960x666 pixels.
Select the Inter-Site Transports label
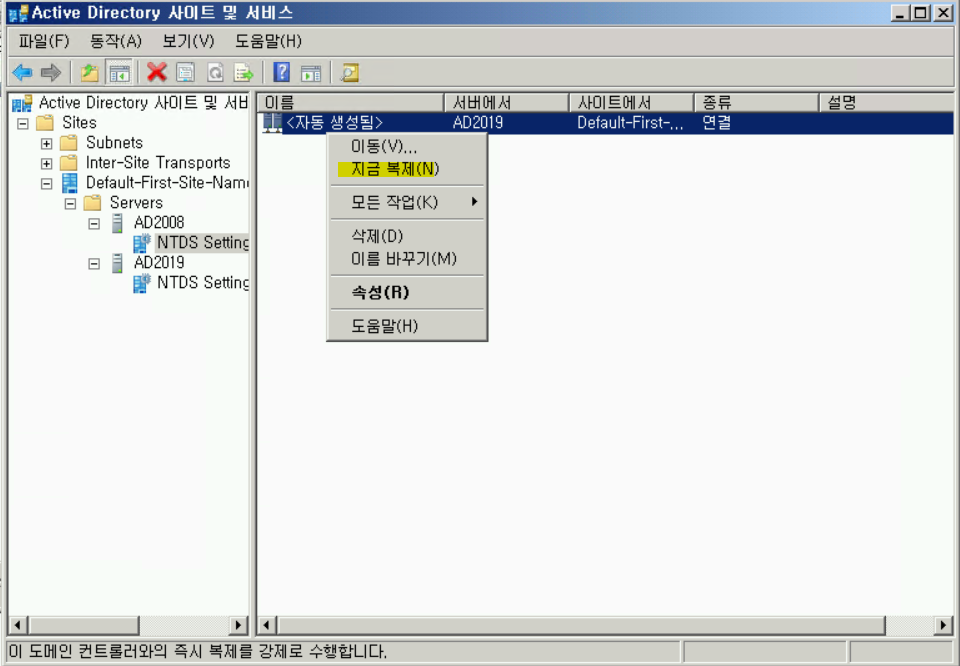[158, 163]
